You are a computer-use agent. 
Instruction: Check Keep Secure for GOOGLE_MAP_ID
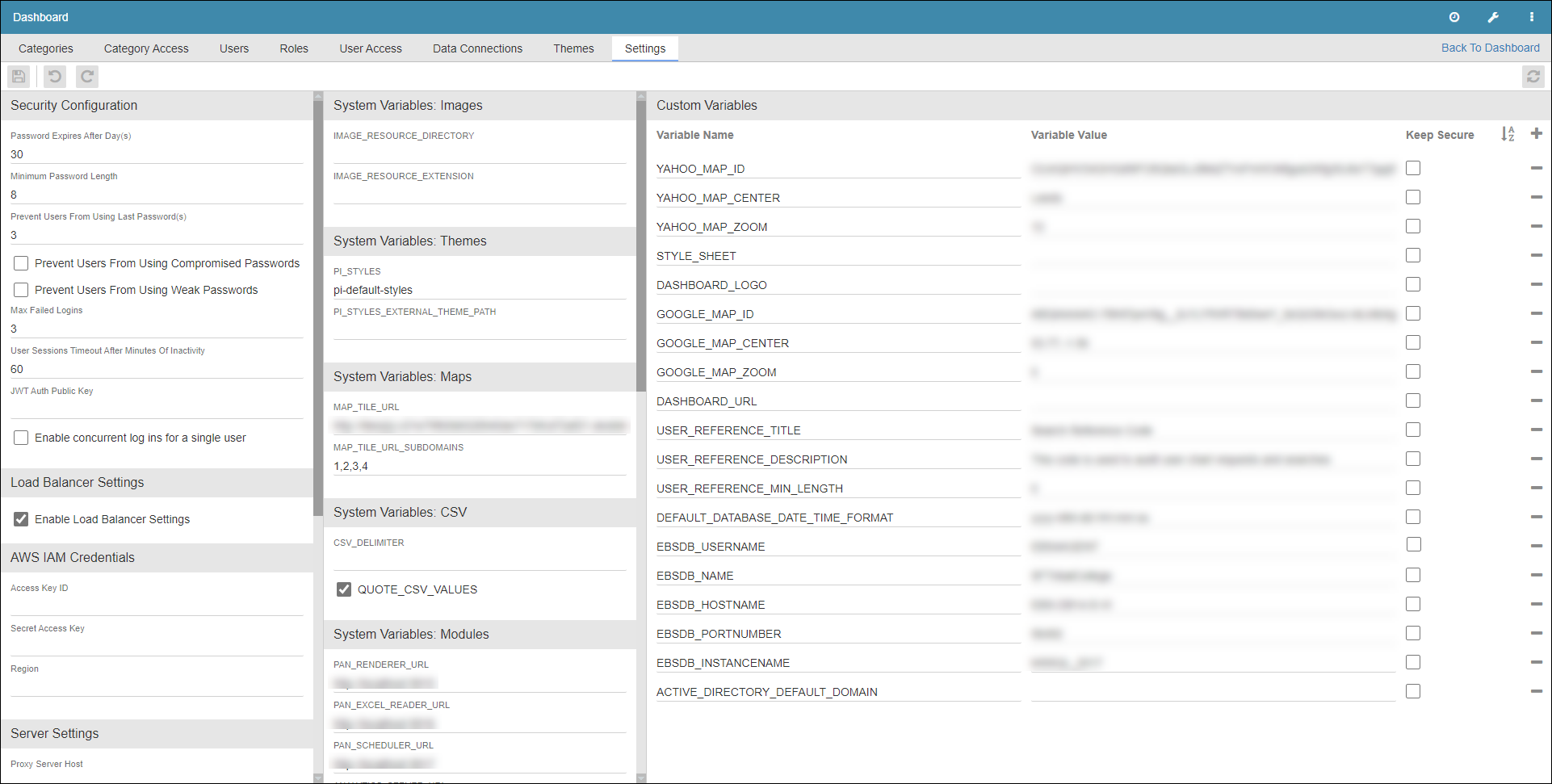pyautogui.click(x=1412, y=313)
